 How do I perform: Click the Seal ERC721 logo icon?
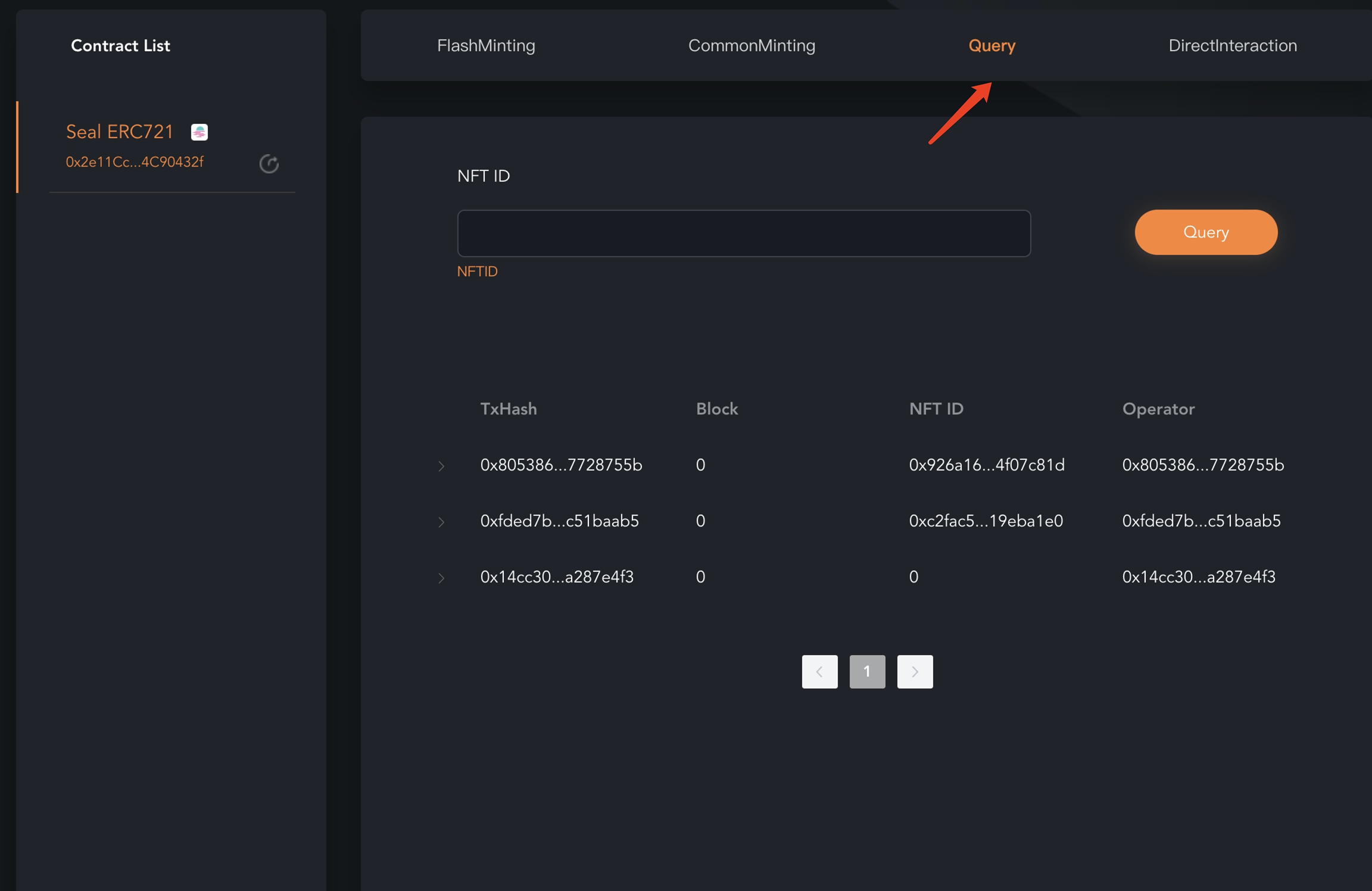point(199,132)
